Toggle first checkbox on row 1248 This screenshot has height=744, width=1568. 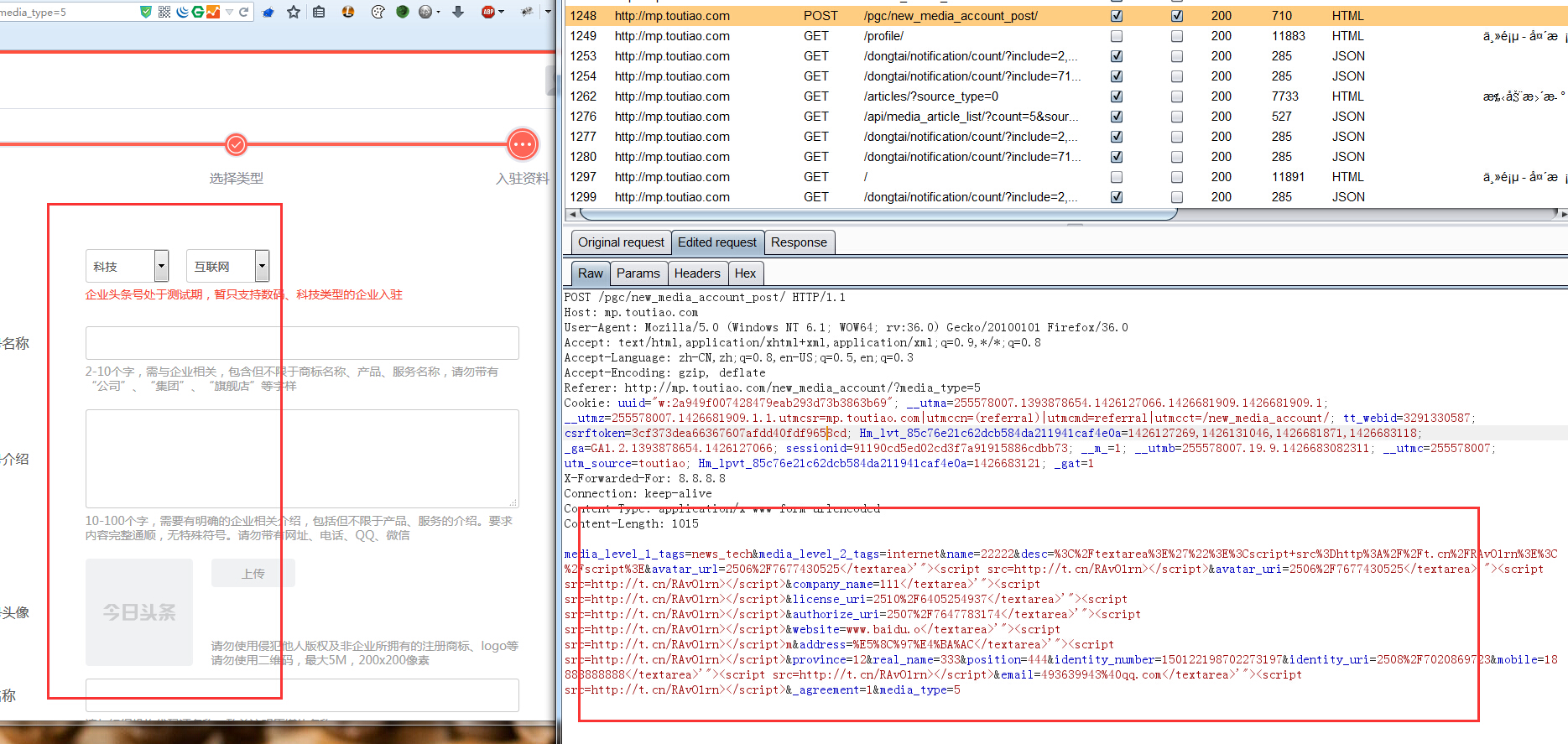(1117, 16)
